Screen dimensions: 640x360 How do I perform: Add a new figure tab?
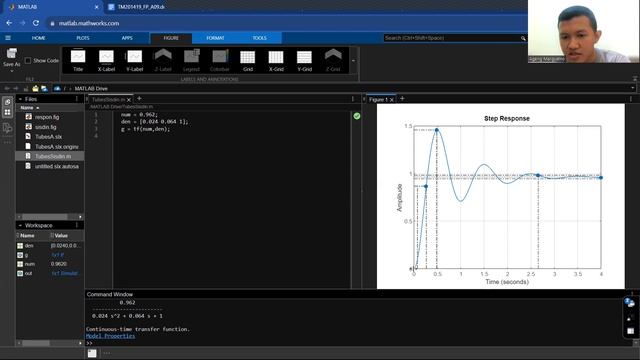click(402, 98)
